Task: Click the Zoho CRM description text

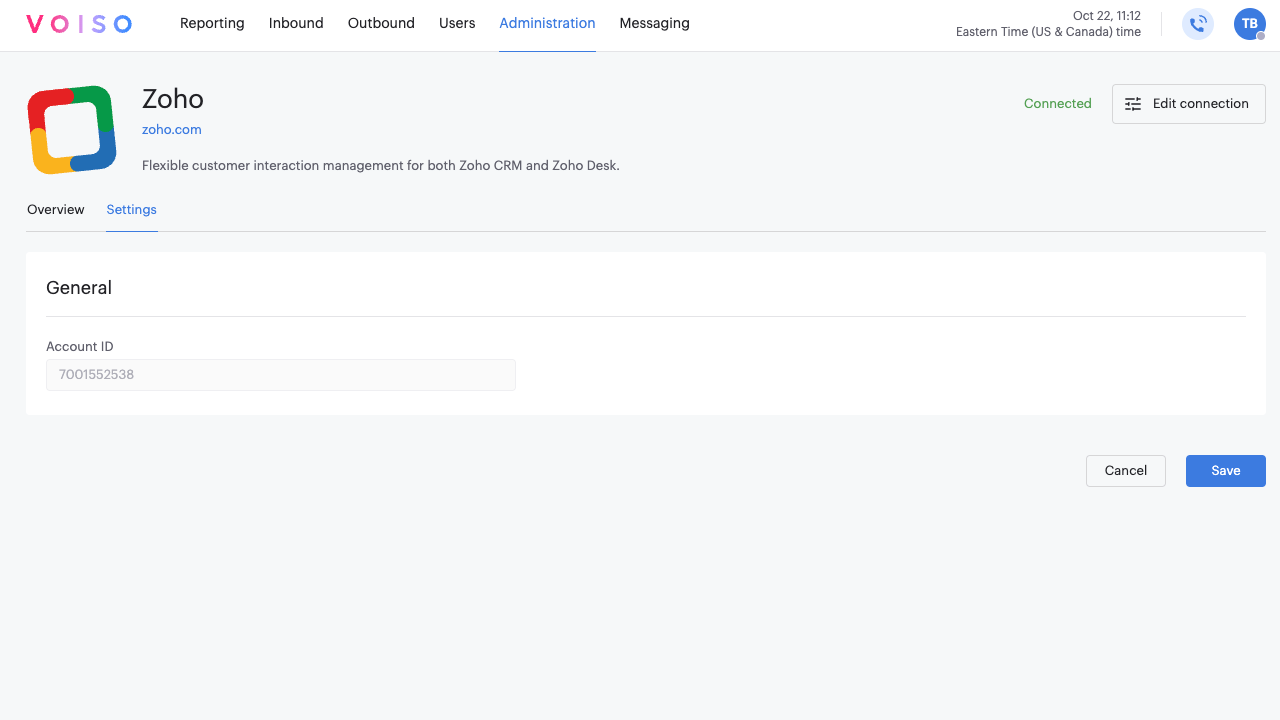Action: pos(381,166)
